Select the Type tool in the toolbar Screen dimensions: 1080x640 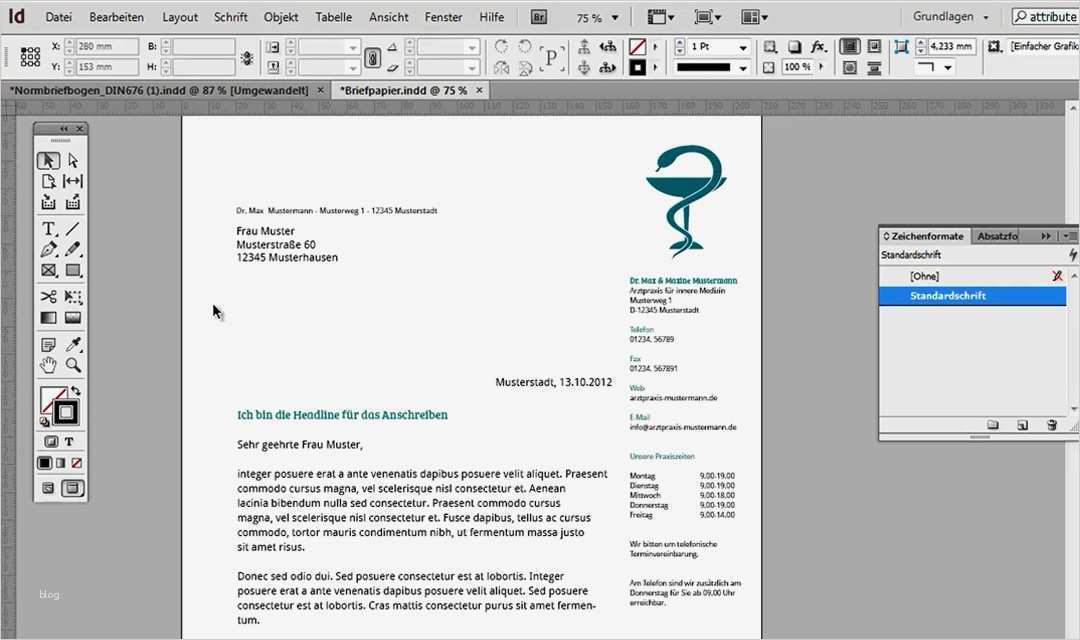(47, 227)
